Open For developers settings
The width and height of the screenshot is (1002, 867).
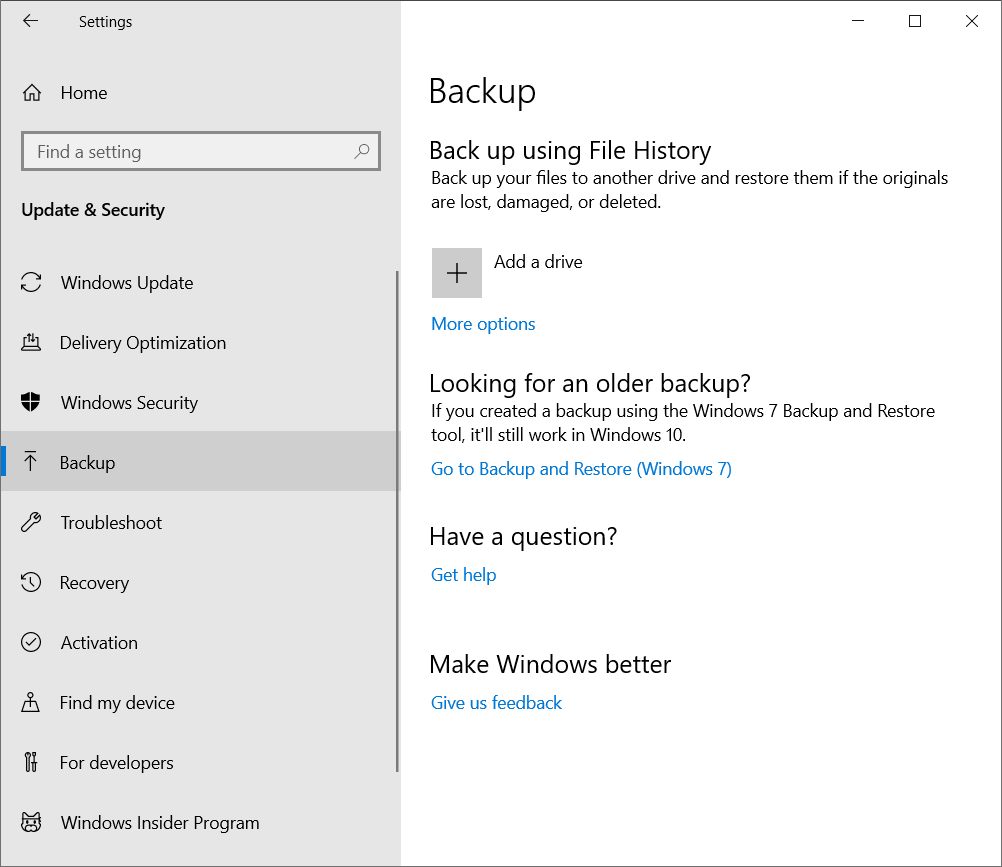pos(199,762)
